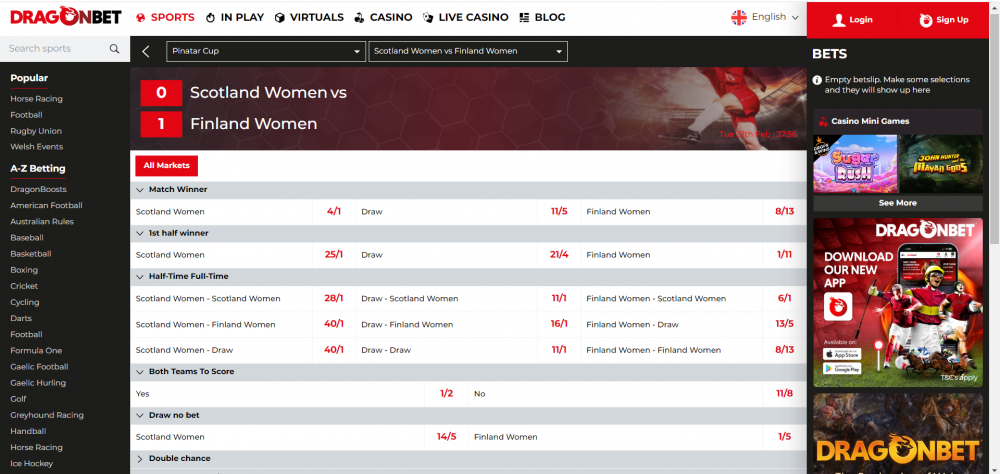Open Horse Racing under Popular

coord(36,99)
